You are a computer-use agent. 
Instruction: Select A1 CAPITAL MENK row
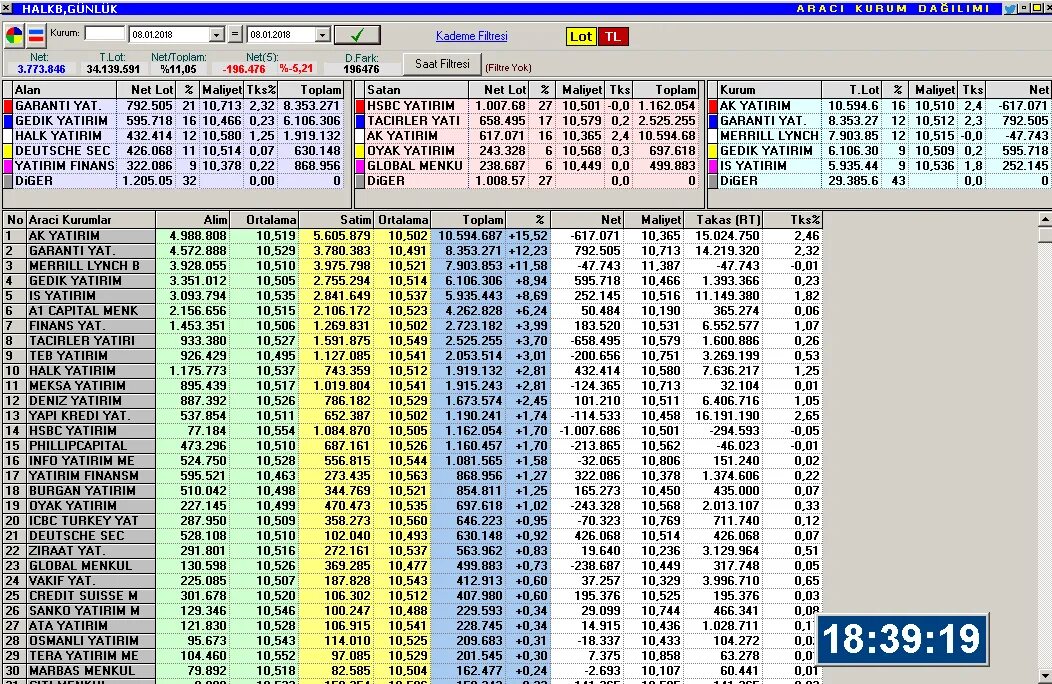click(413, 311)
